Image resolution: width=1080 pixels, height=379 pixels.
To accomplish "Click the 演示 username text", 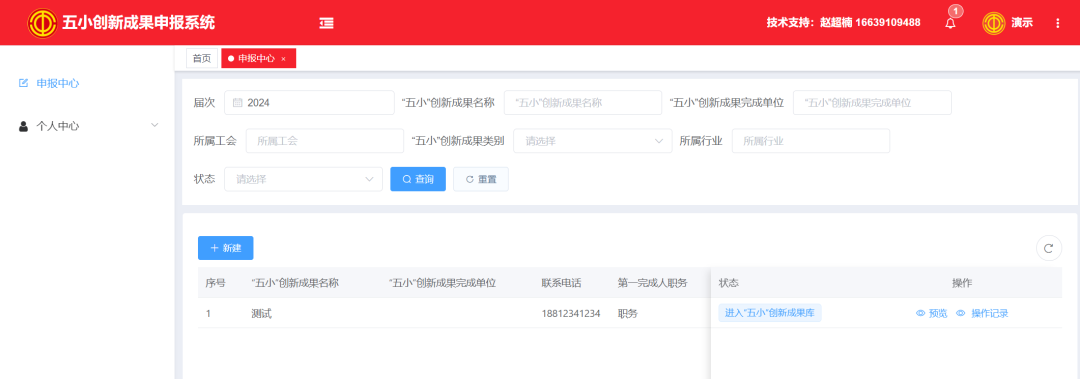I will [1022, 23].
